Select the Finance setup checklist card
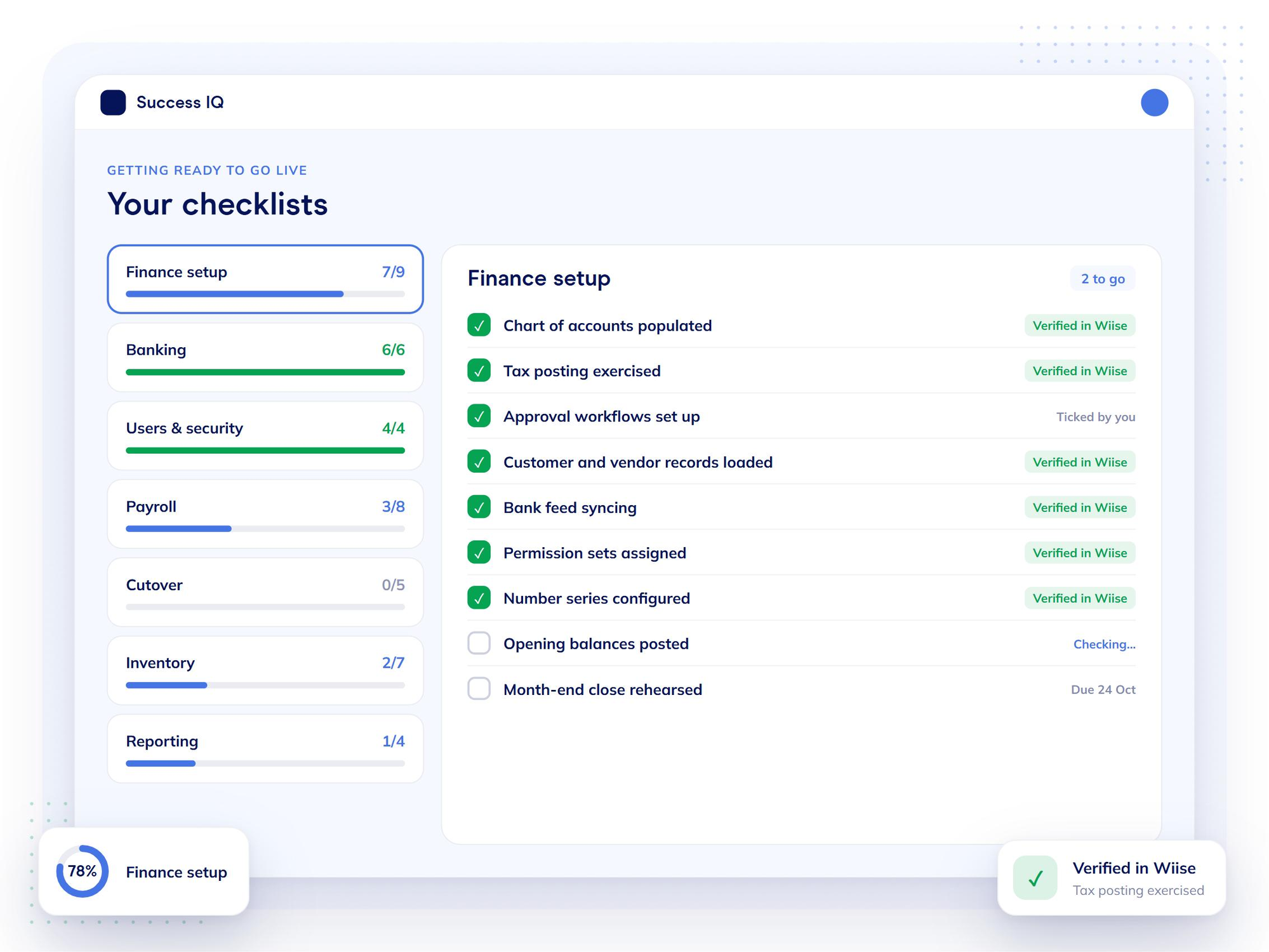1269x952 pixels. click(265, 279)
